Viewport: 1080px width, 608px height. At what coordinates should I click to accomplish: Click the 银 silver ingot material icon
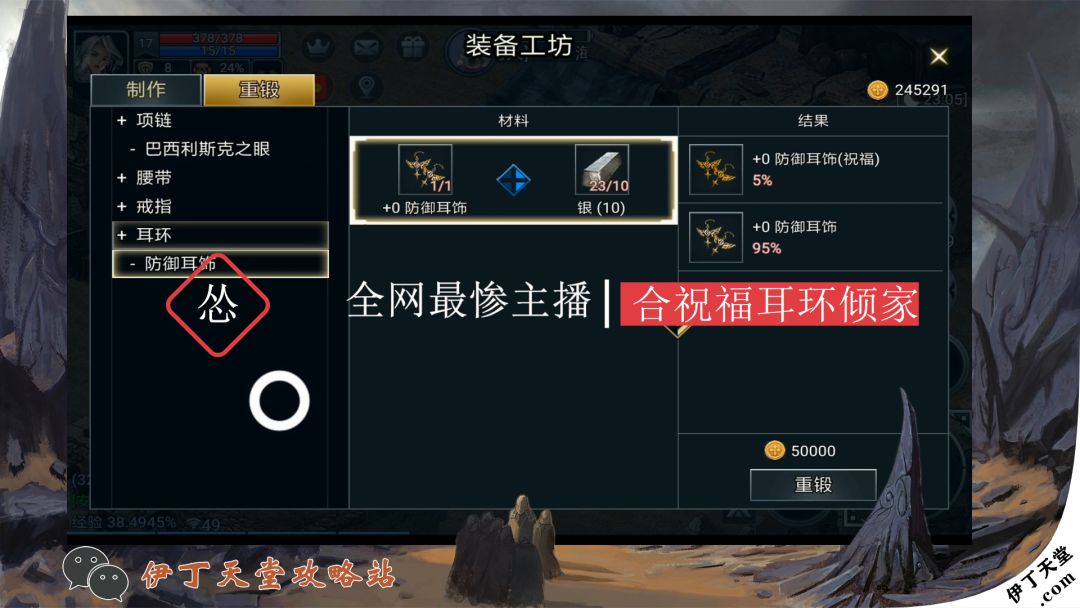point(601,169)
